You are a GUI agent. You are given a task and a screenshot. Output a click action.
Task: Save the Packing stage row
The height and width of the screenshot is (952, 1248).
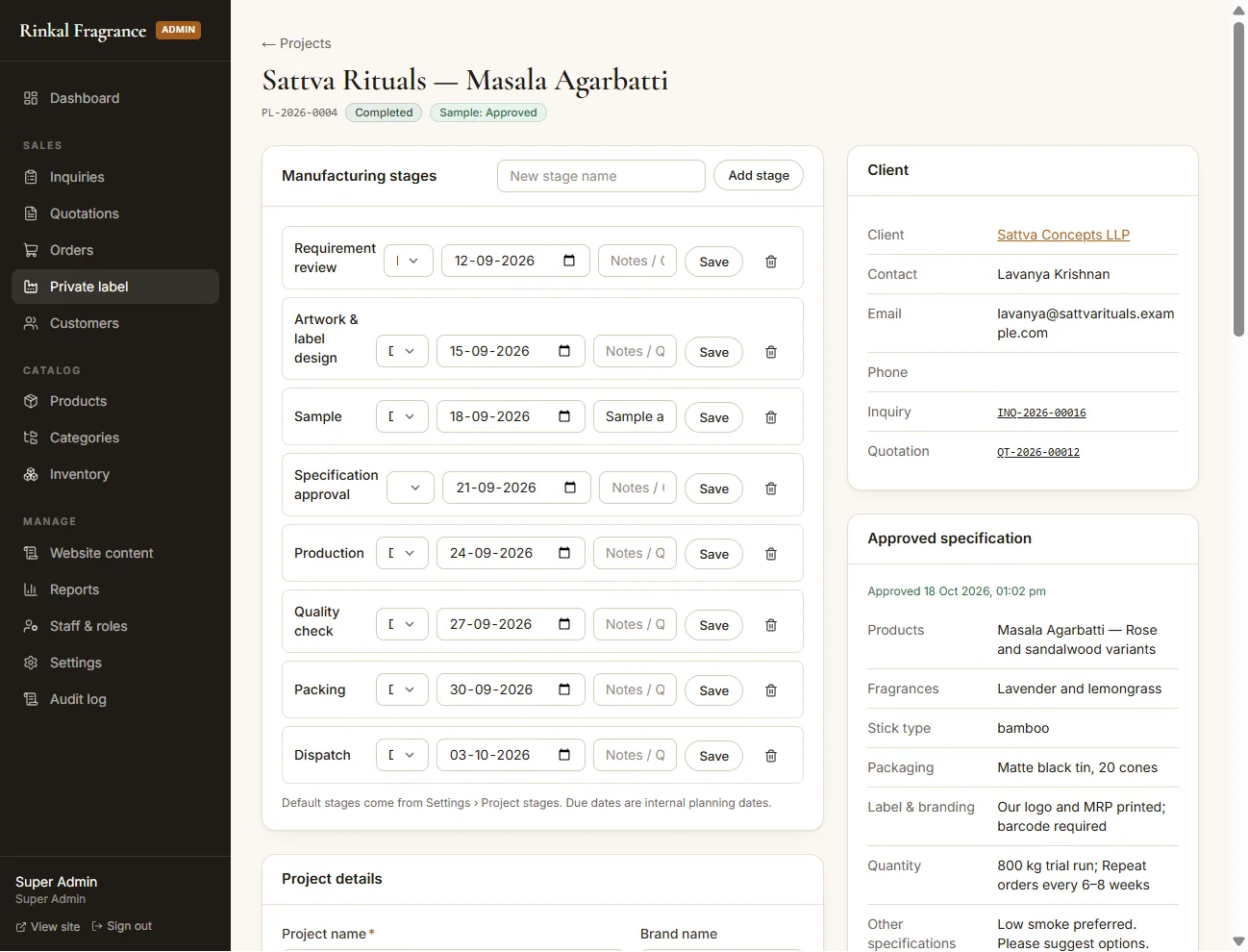[713, 690]
